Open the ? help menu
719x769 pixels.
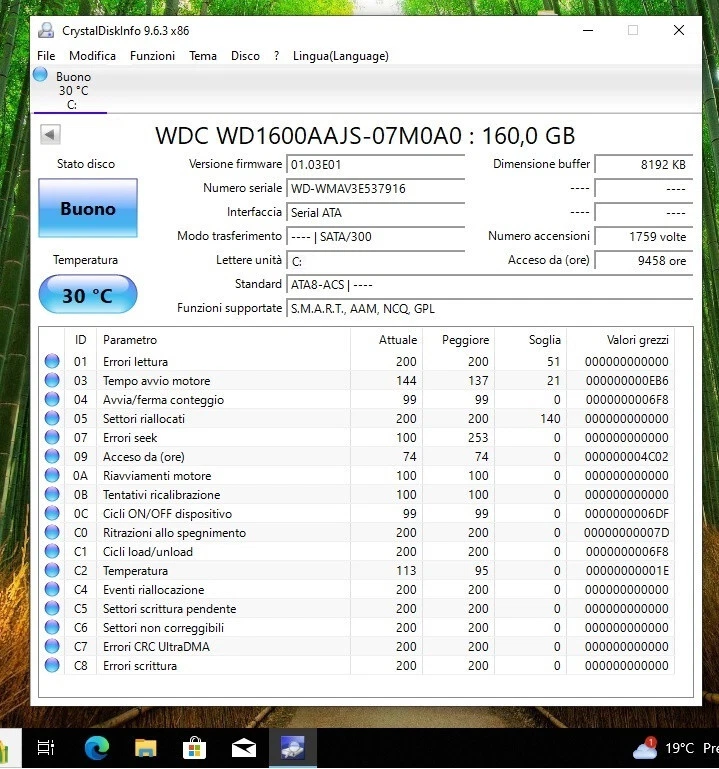coord(277,56)
